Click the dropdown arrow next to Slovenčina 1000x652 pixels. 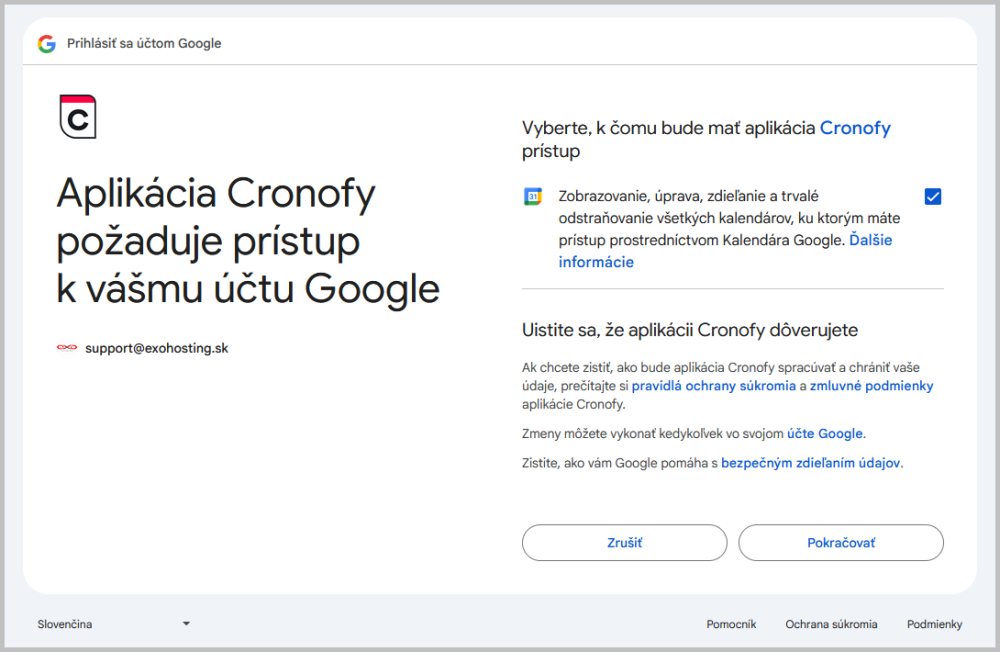(x=185, y=623)
